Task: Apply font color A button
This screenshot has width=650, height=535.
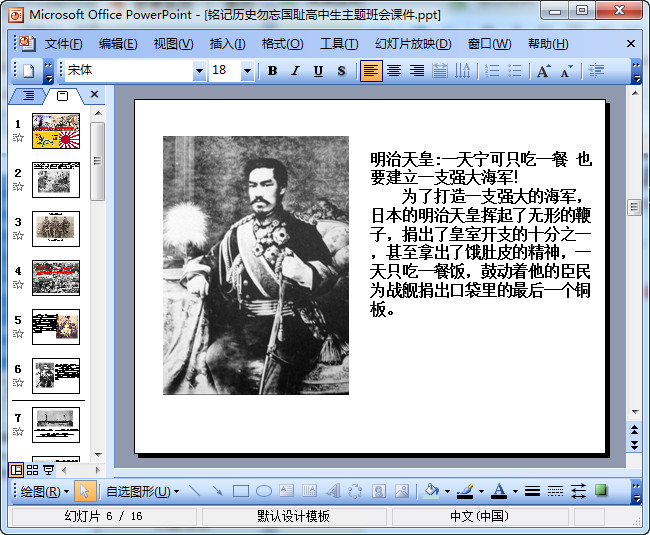Action: 500,491
